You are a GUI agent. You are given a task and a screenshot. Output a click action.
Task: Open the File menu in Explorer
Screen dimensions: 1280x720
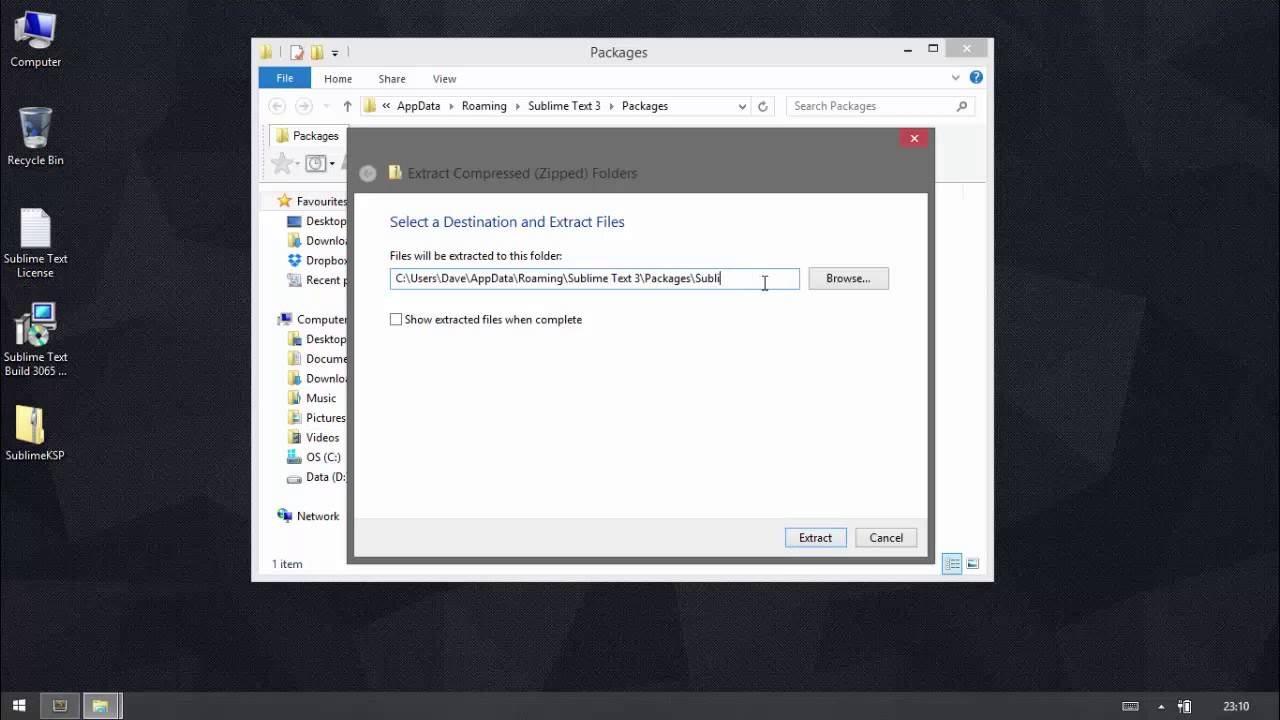pyautogui.click(x=285, y=78)
